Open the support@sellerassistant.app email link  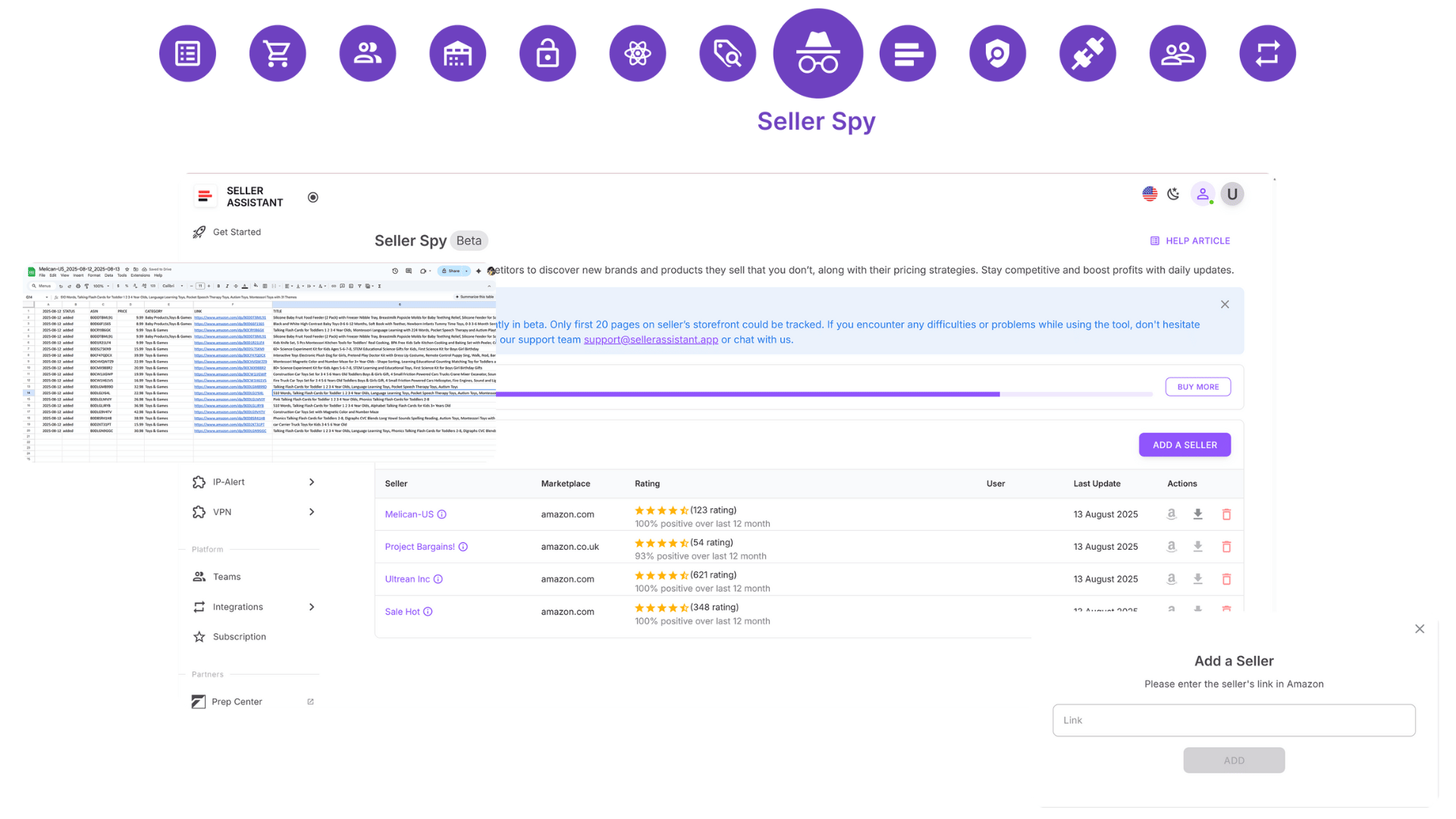point(650,339)
